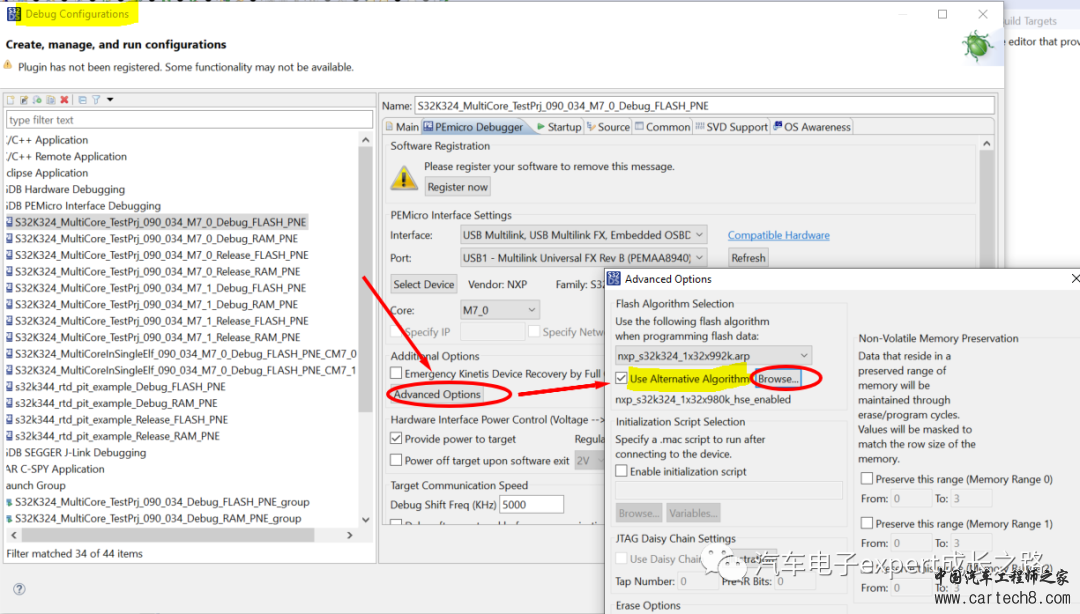Toggle Power off target upon software exit

coord(396,460)
